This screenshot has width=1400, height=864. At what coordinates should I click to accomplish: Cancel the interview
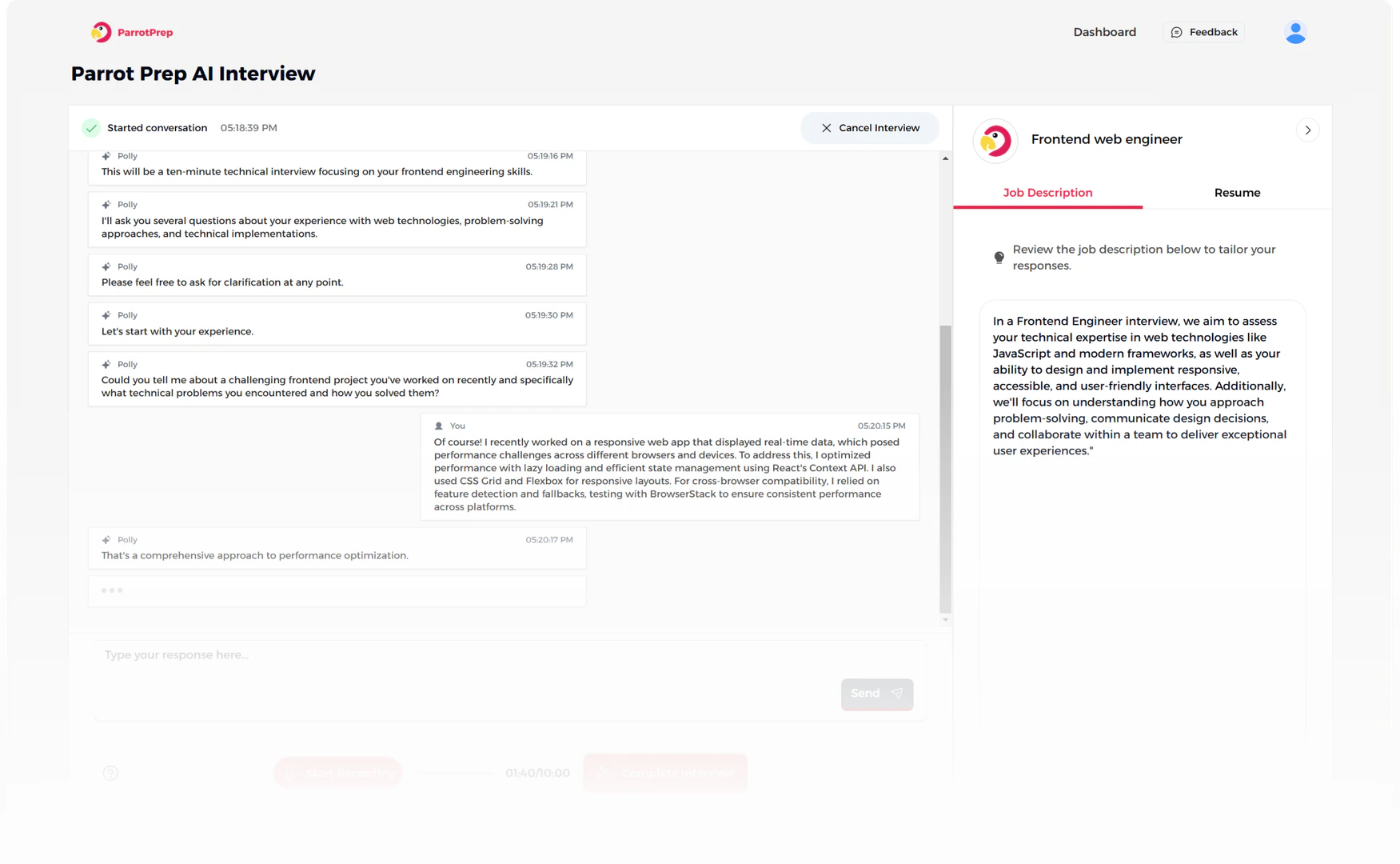pos(870,128)
